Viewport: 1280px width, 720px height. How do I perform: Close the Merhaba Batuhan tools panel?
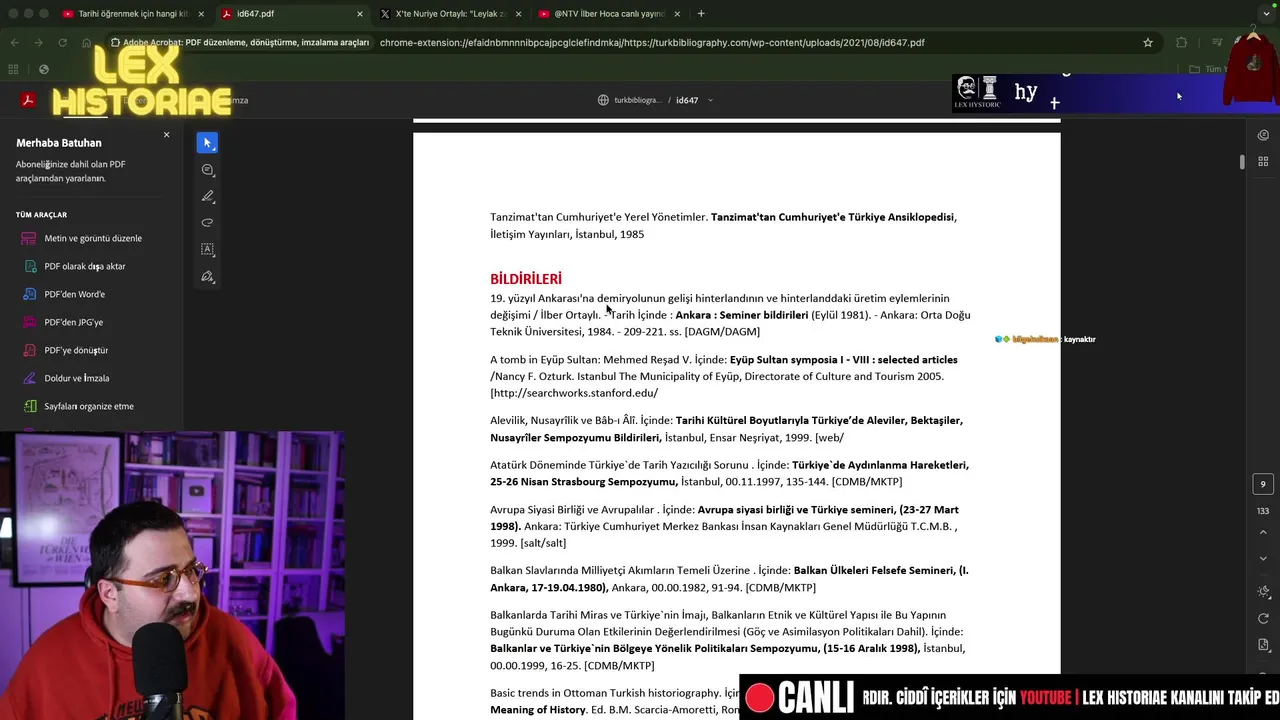(166, 134)
